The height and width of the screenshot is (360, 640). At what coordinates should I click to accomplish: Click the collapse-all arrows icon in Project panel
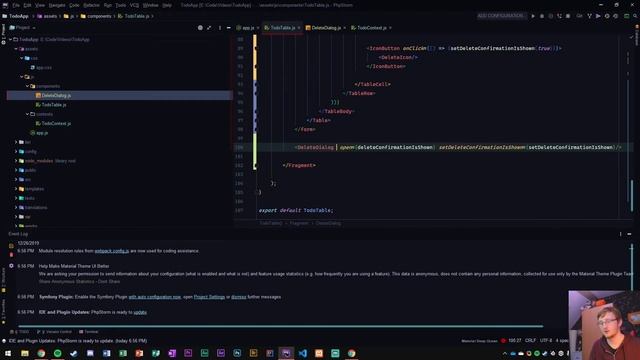[209, 28]
